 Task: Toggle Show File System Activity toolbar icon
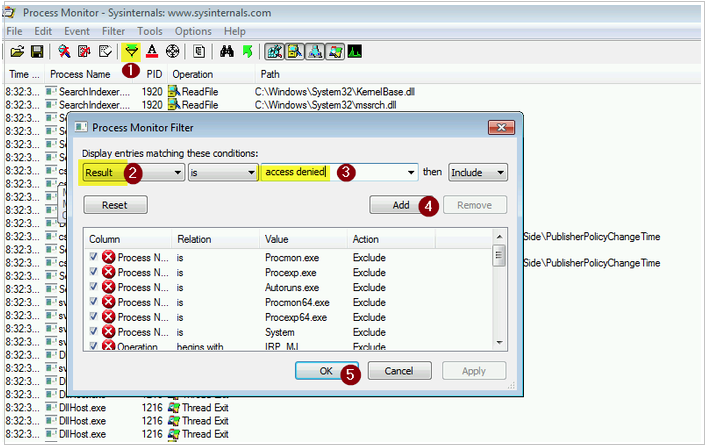coord(294,52)
